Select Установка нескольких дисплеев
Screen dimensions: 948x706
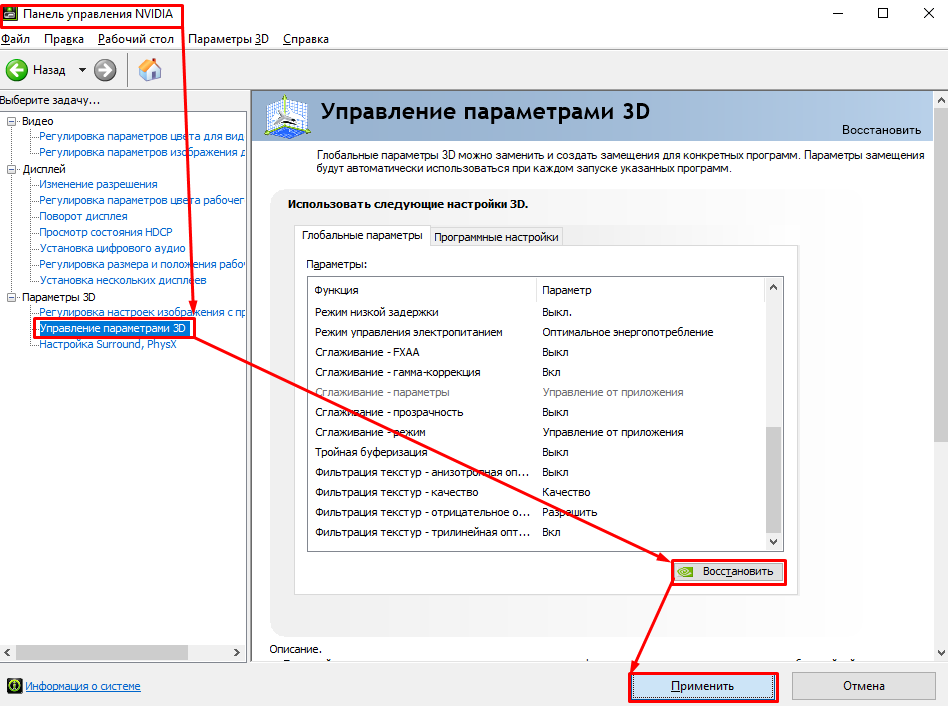(123, 280)
